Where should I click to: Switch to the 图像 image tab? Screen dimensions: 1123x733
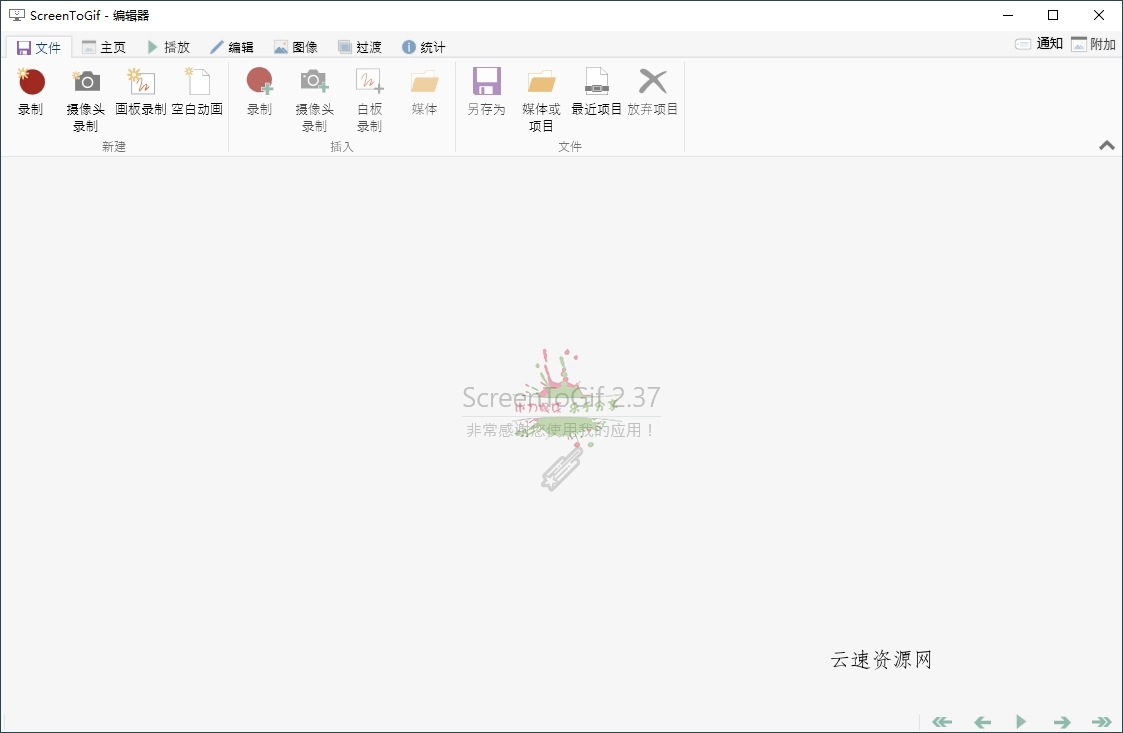click(296, 46)
